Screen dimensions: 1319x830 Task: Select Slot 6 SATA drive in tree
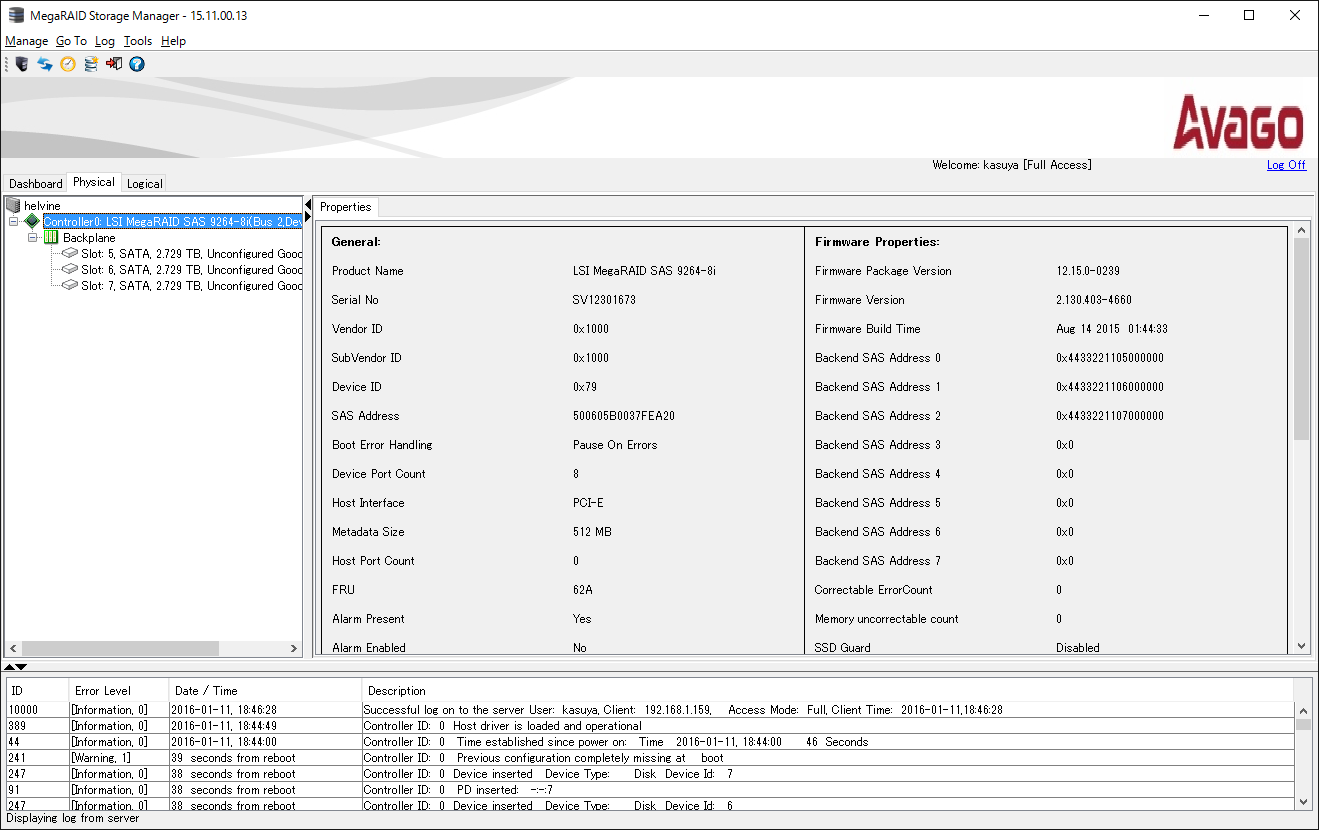pos(191,270)
